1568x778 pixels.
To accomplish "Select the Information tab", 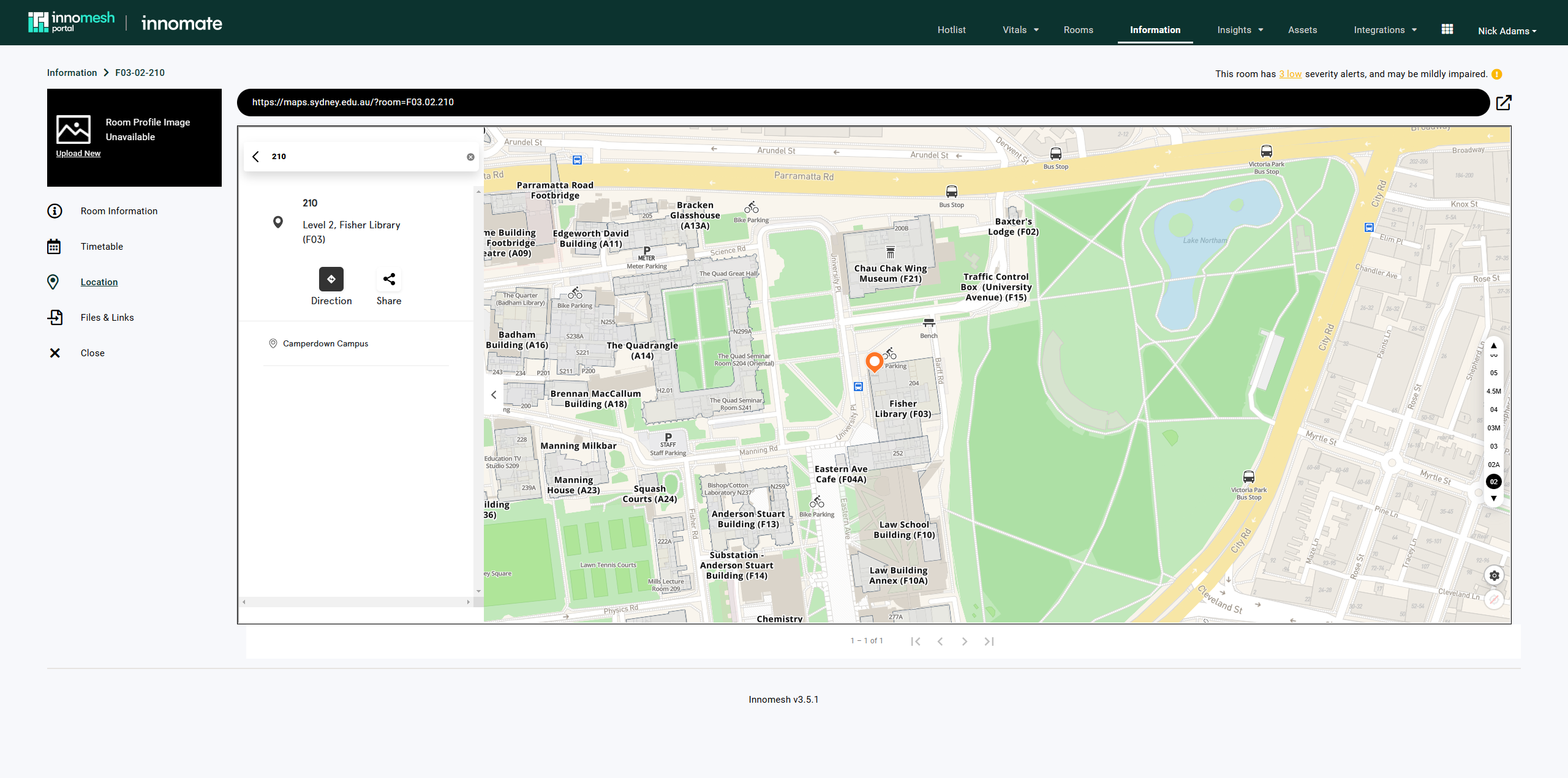I will pos(1155,30).
